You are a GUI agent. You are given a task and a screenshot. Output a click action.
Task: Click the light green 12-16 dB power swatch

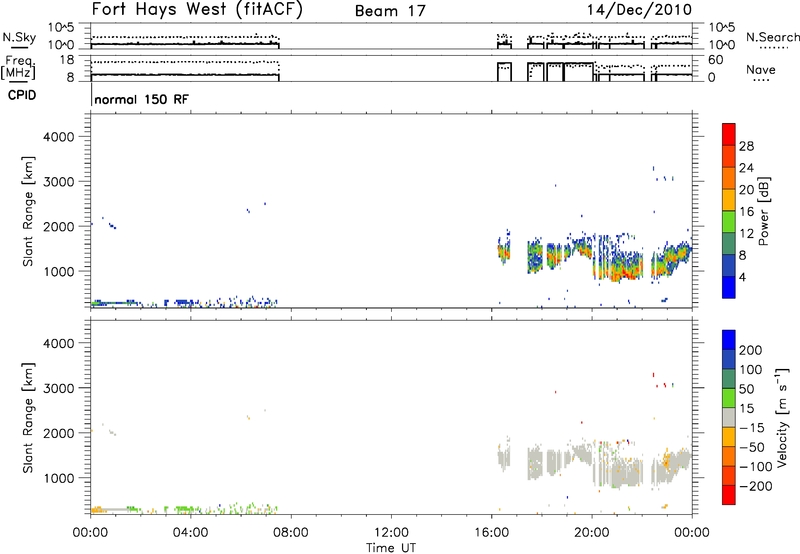point(729,222)
